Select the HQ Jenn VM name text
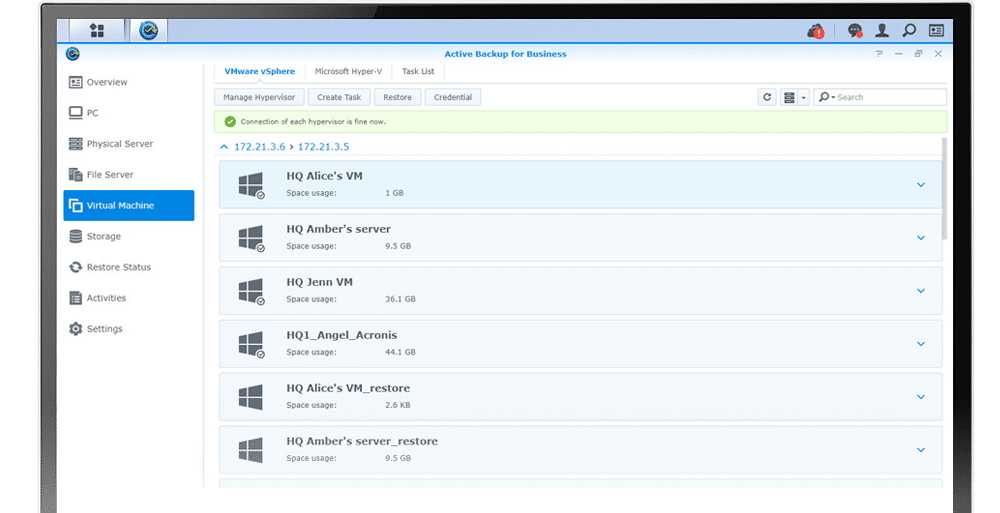 coord(319,282)
